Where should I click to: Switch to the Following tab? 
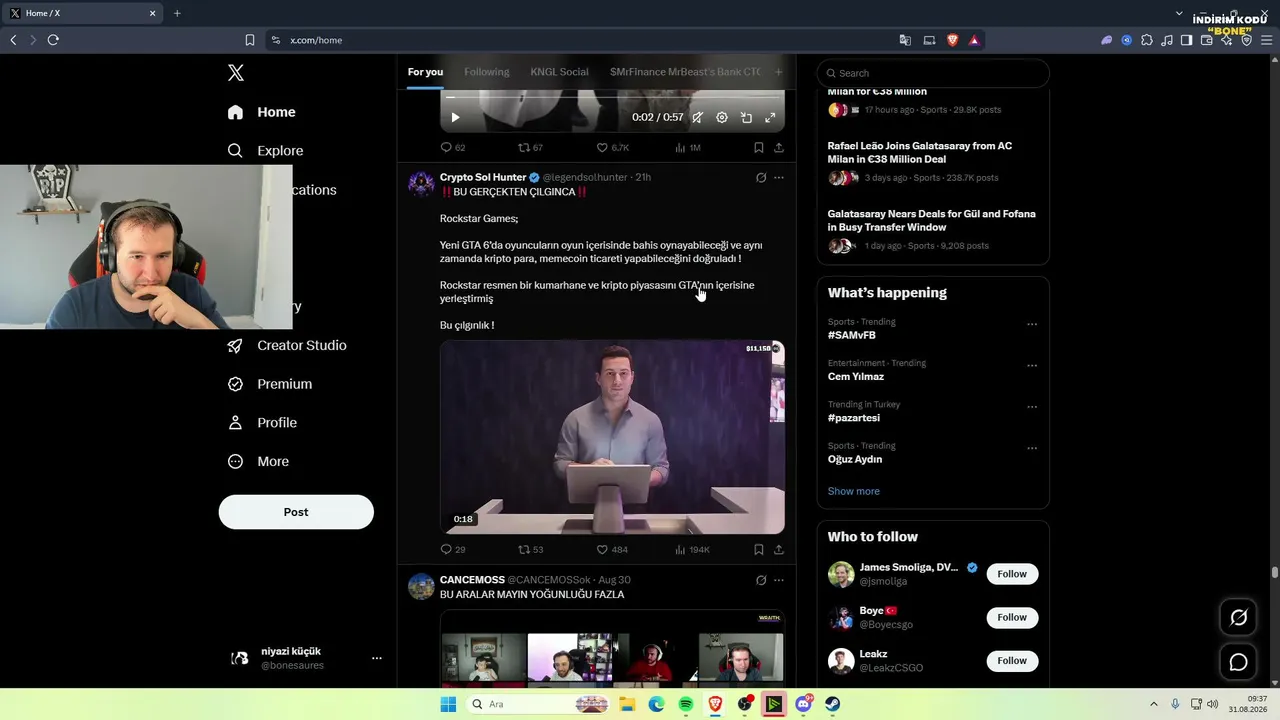[x=487, y=72]
